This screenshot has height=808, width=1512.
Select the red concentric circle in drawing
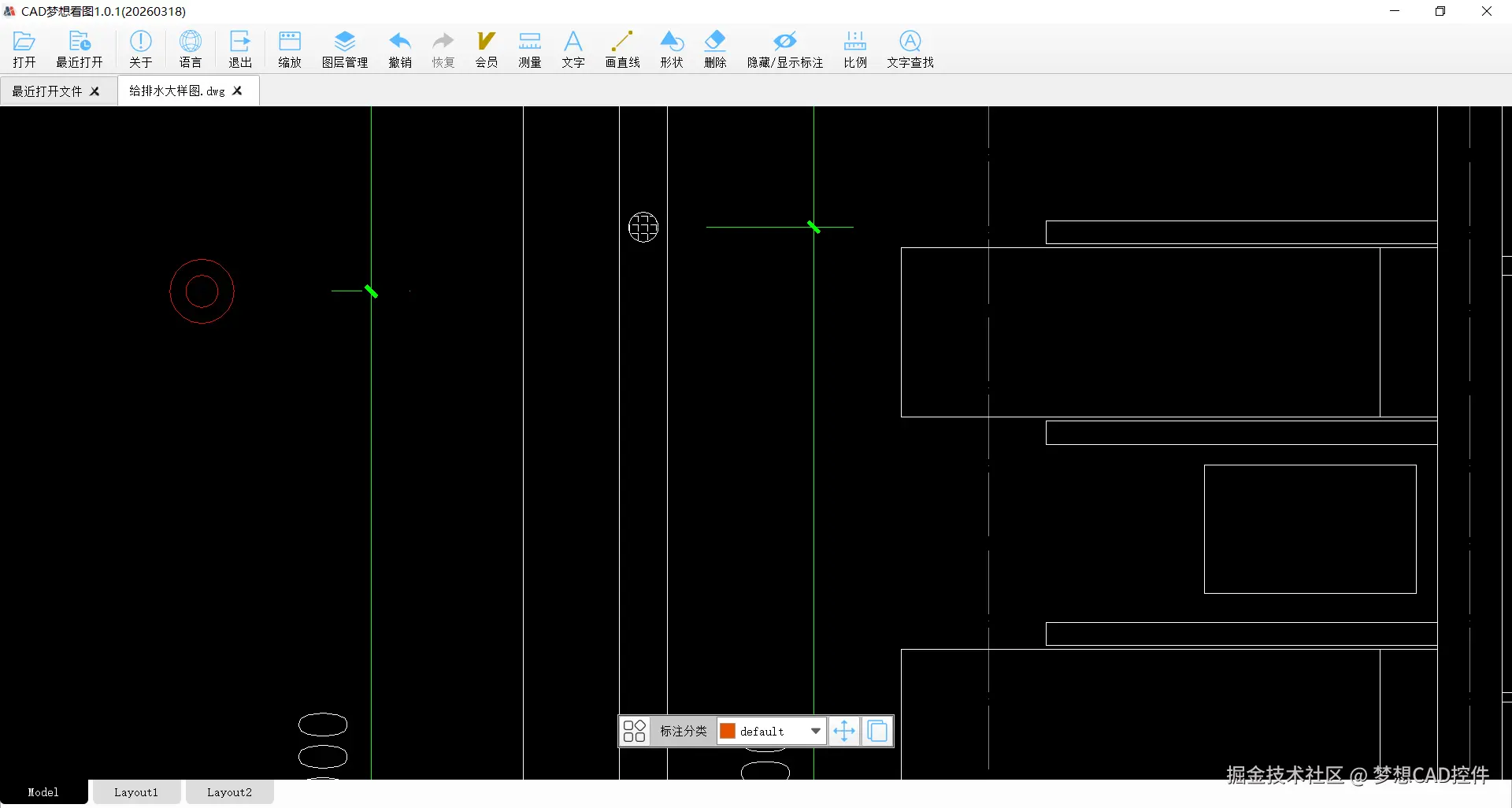click(202, 291)
